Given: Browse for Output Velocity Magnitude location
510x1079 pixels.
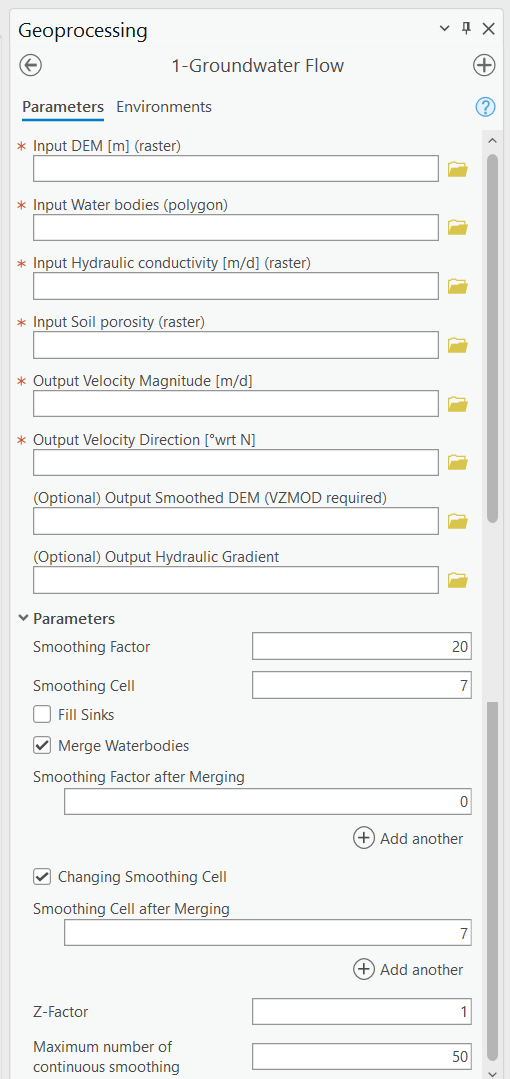Looking at the screenshot, I should coord(458,403).
